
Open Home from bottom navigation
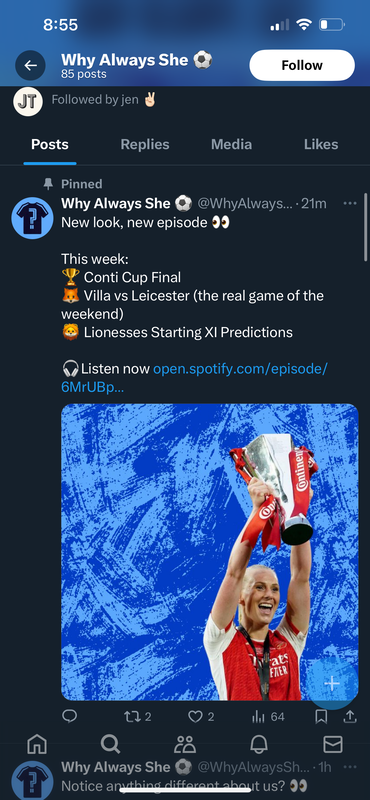click(x=37, y=745)
